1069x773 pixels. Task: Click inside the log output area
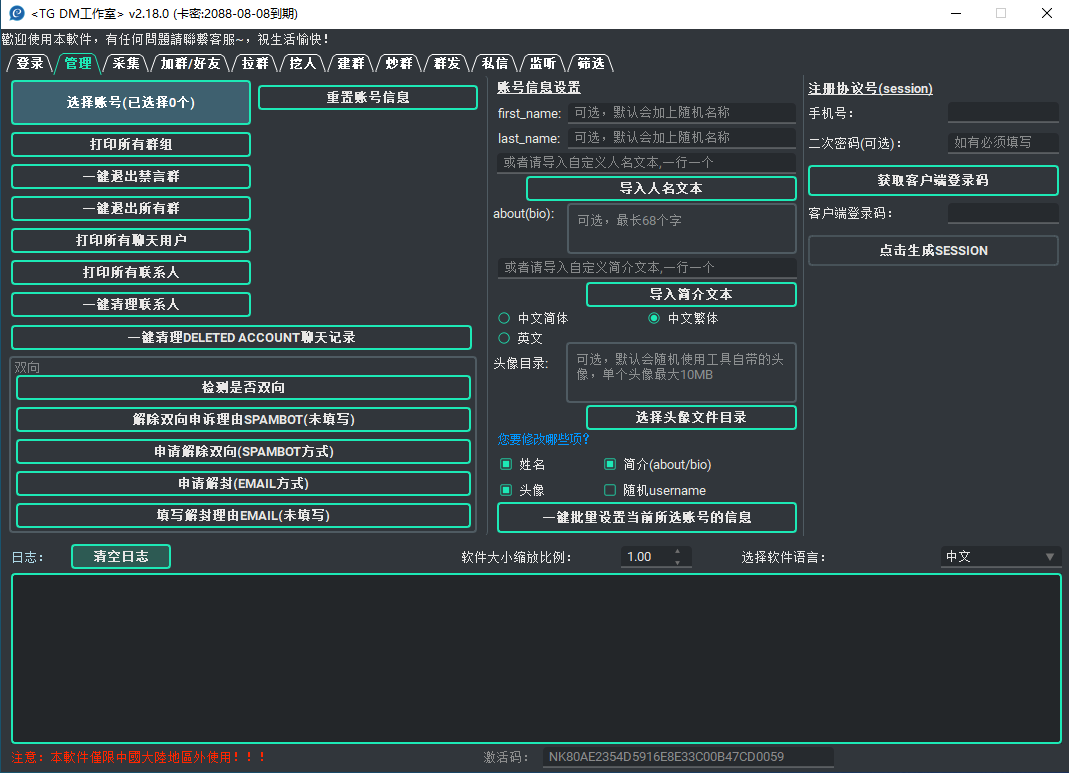click(537, 658)
